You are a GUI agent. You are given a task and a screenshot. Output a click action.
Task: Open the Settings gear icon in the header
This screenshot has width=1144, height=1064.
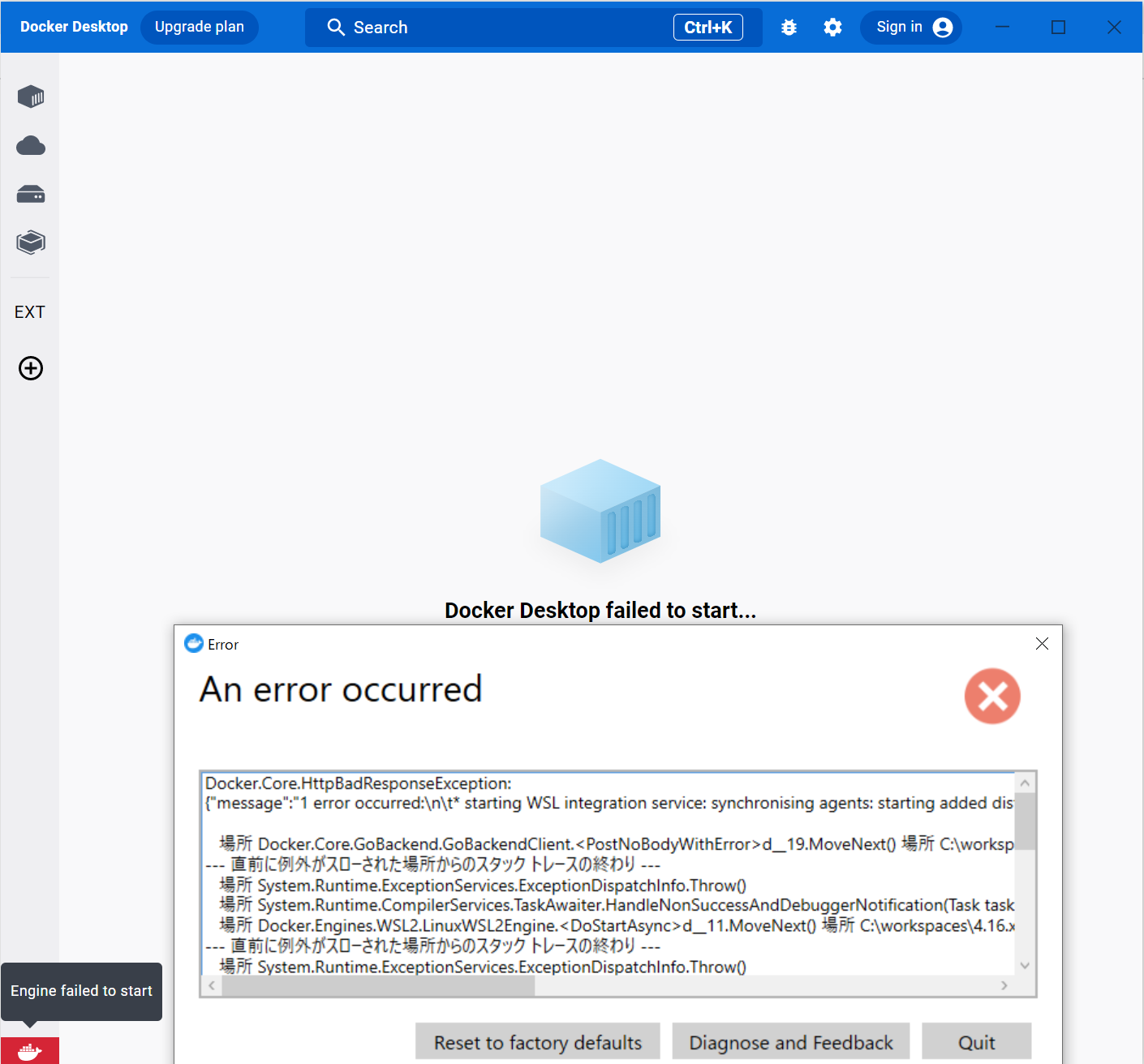click(832, 28)
